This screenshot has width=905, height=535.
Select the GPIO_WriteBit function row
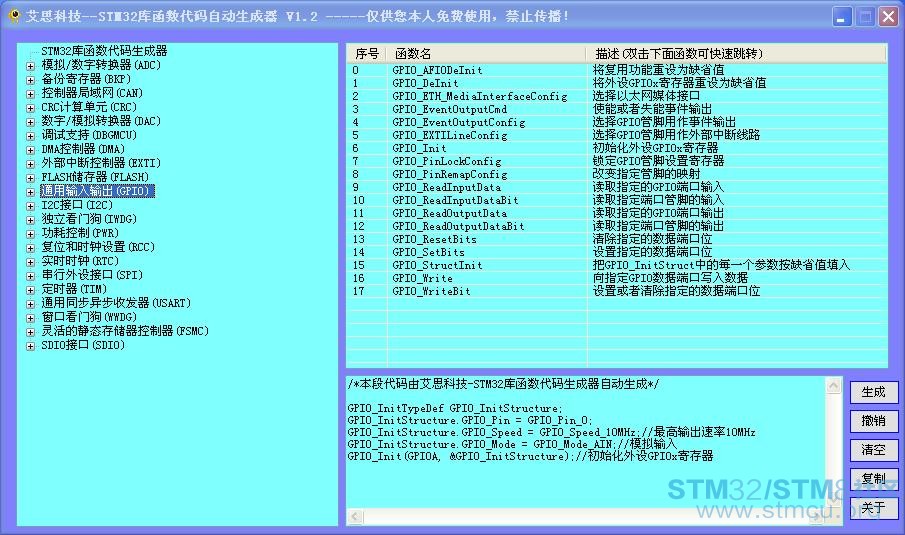[616, 291]
